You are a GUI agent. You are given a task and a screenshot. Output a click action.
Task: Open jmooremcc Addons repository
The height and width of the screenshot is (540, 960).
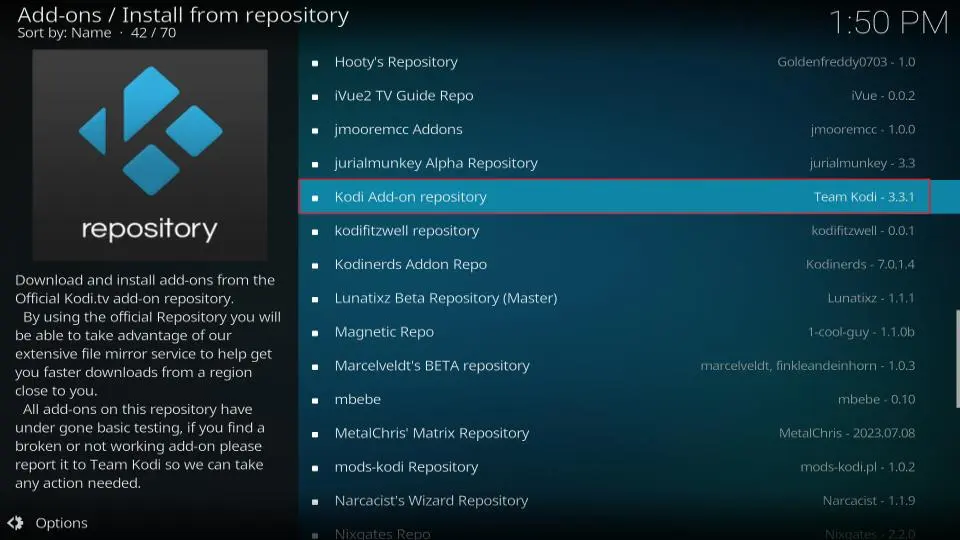pyautogui.click(x=398, y=130)
